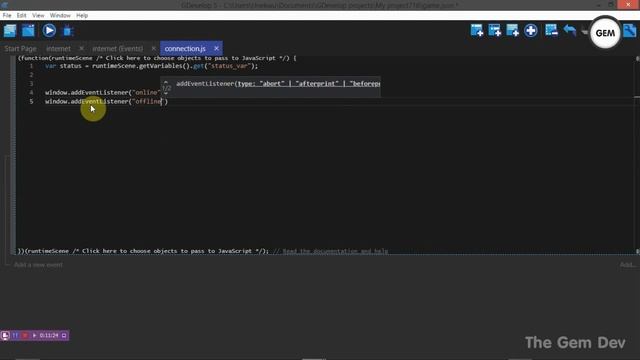Viewport: 640px width, 360px height.
Task: Stop the recording with red button
Action: point(25,336)
